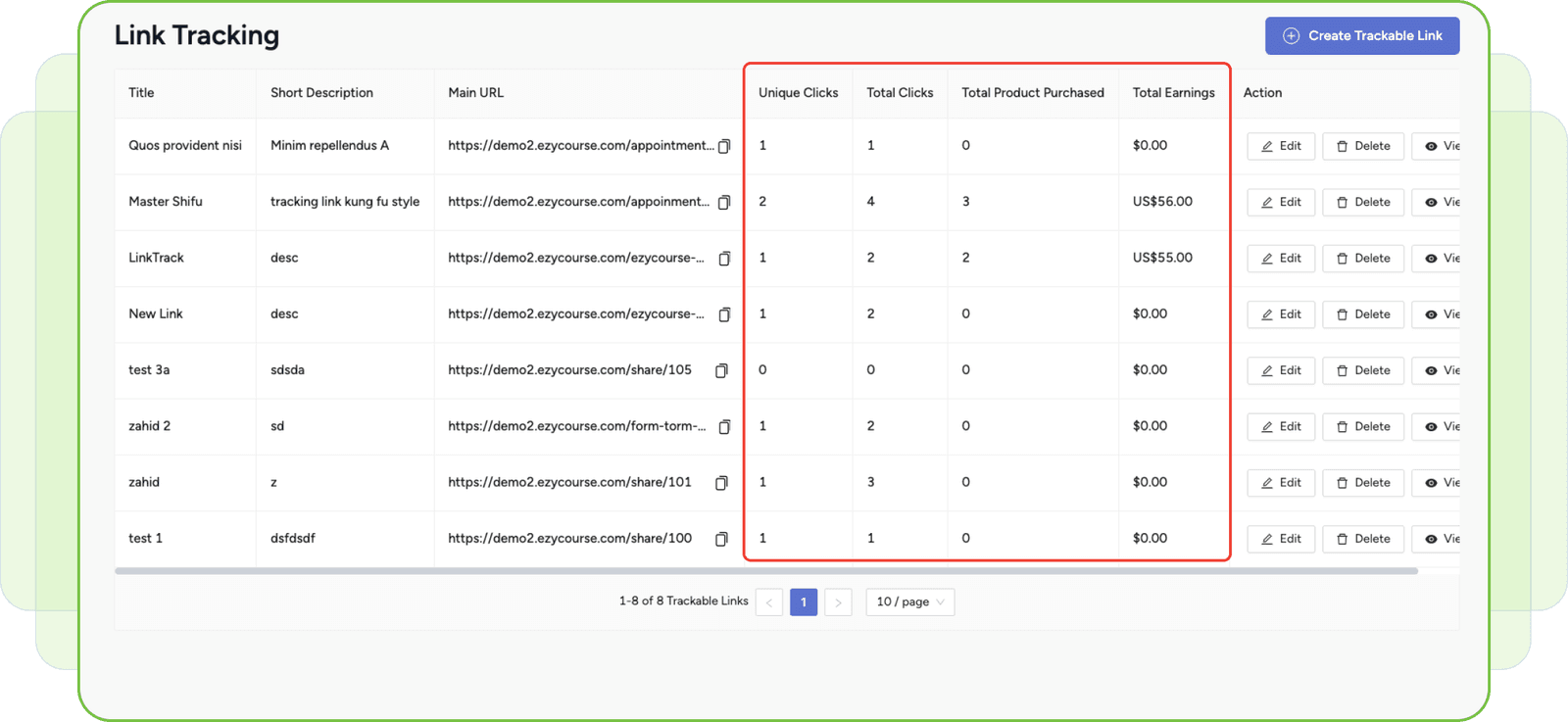The height and width of the screenshot is (722, 1568).
Task: Copy the zahid 2 form URL
Action: tap(724, 427)
